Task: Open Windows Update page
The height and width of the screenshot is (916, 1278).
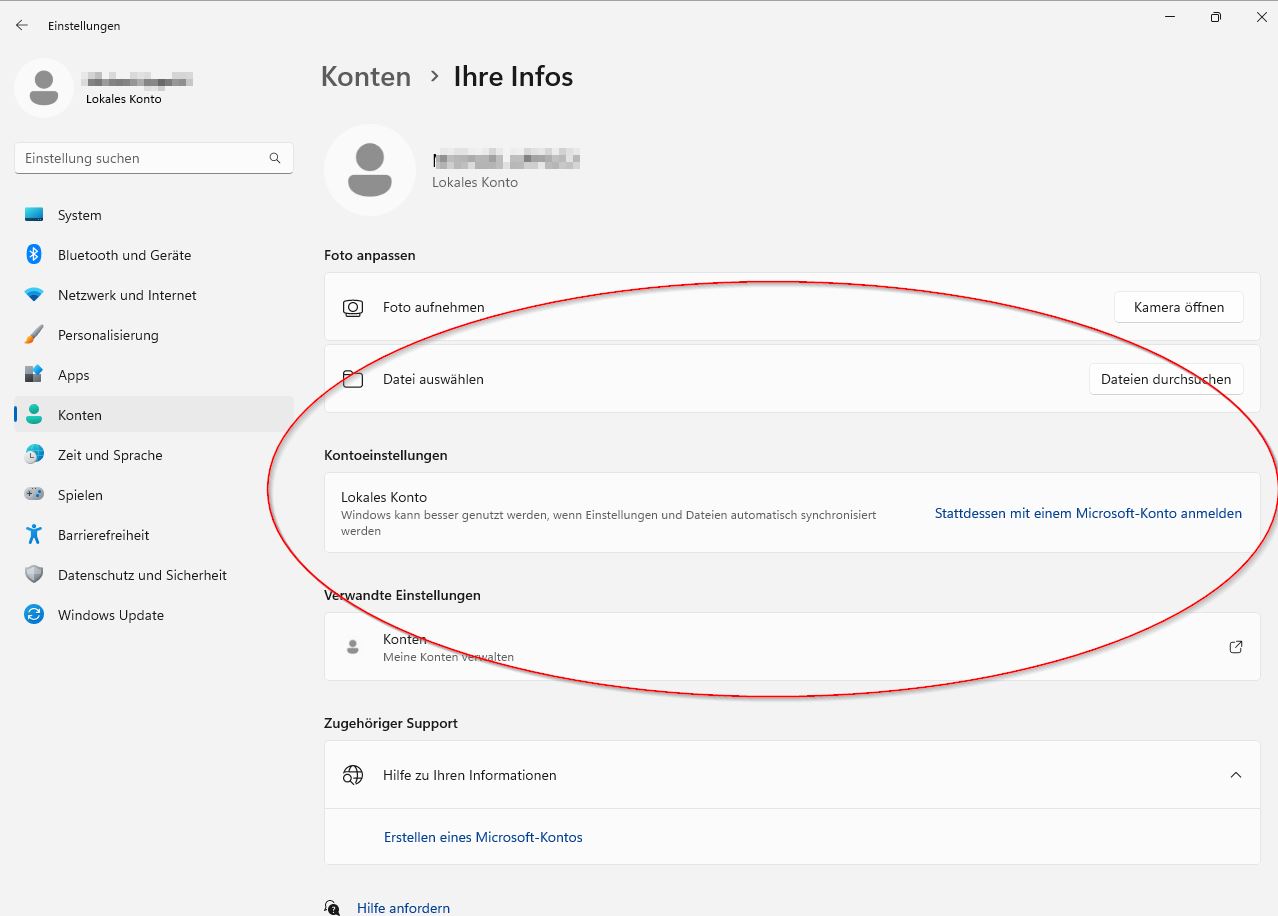Action: 154,615
